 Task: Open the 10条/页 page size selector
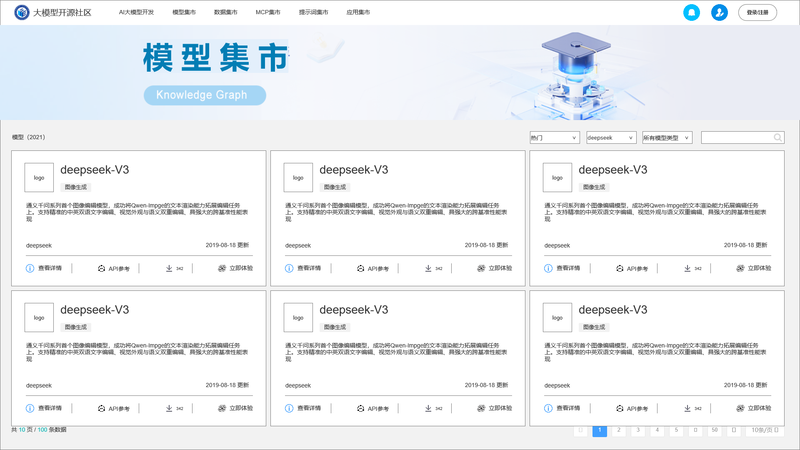(x=767, y=430)
